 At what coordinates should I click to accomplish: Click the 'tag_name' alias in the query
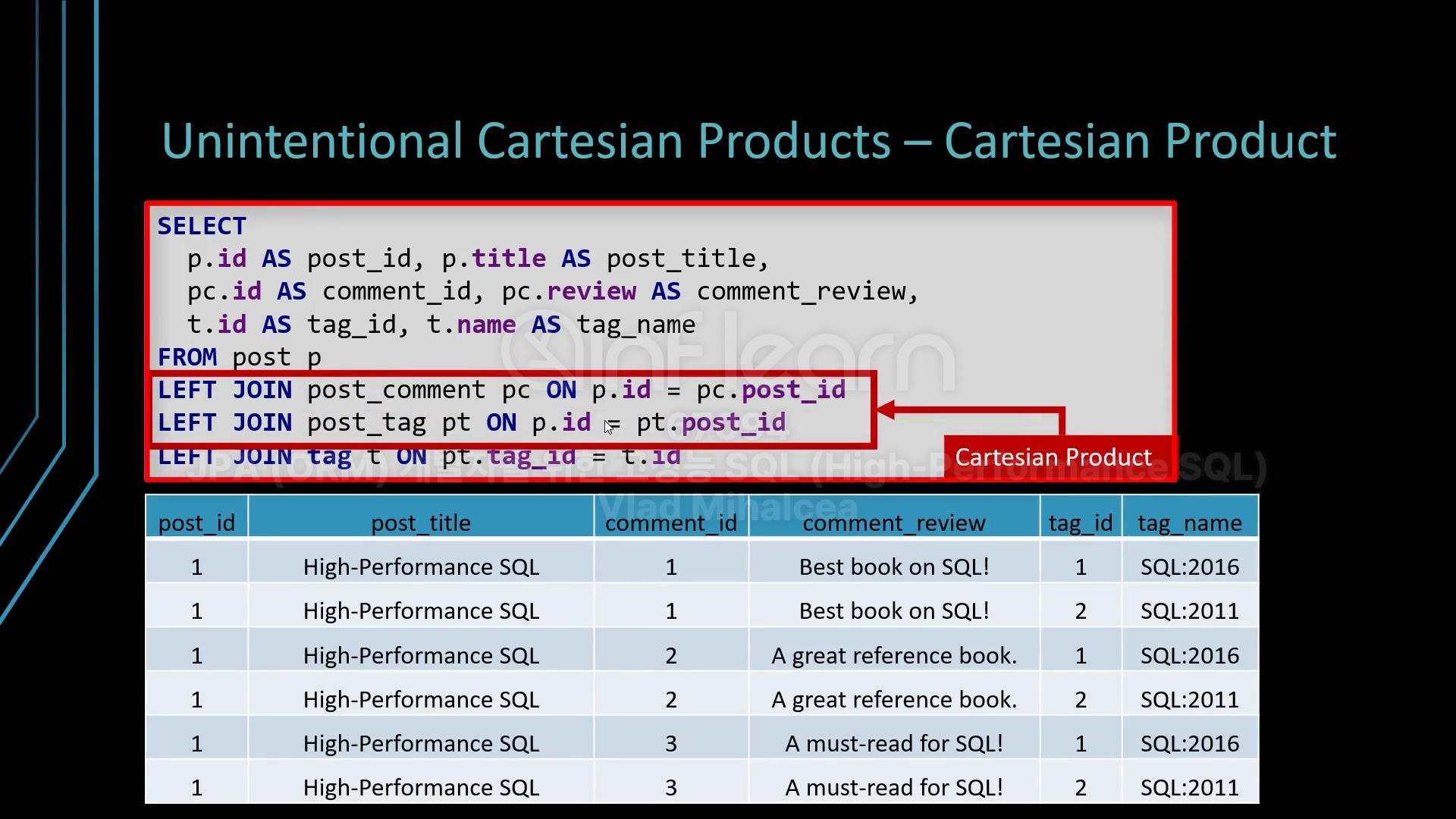[635, 325]
